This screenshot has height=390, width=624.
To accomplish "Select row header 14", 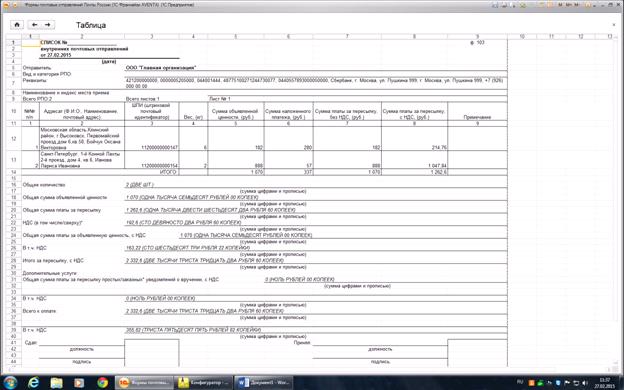I will click(14, 172).
